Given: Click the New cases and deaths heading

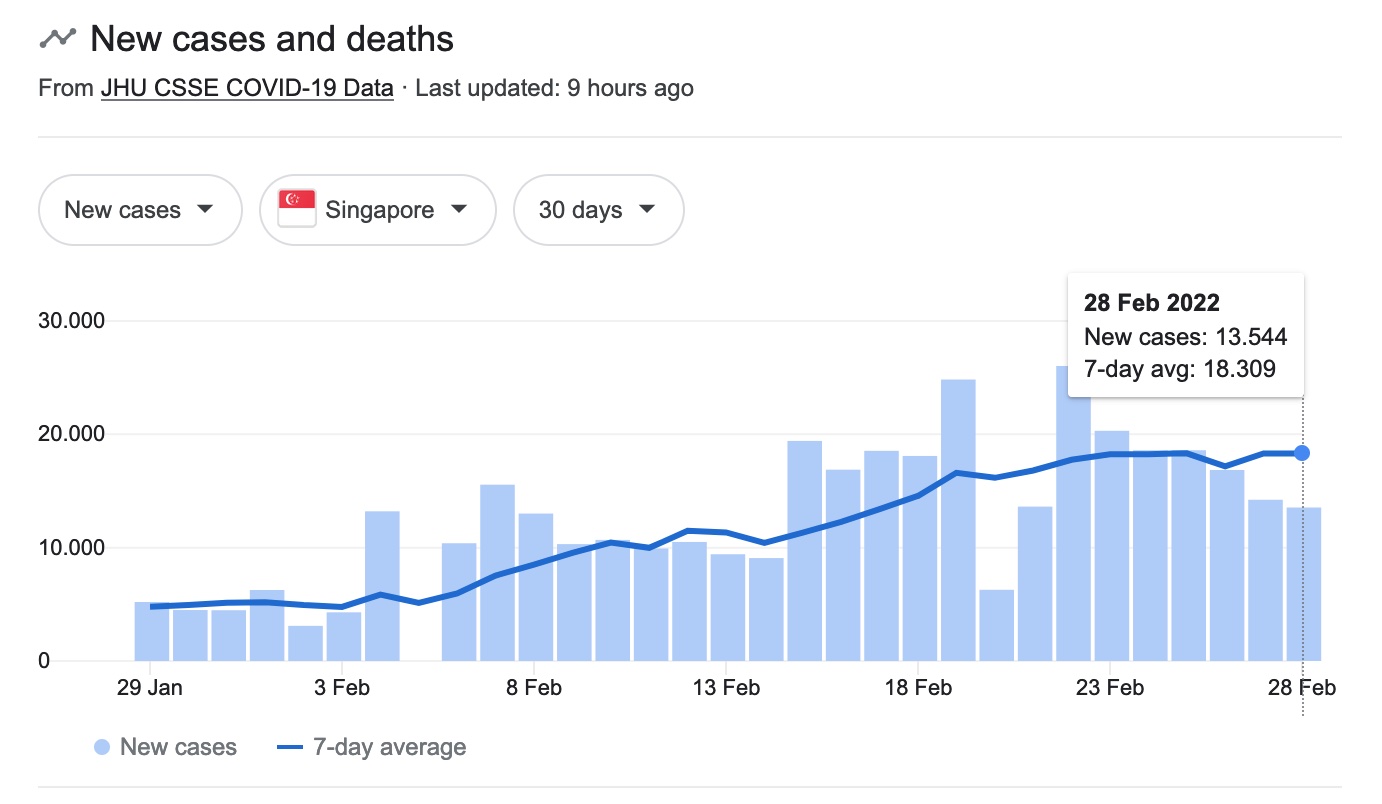Looking at the screenshot, I should click(x=272, y=39).
